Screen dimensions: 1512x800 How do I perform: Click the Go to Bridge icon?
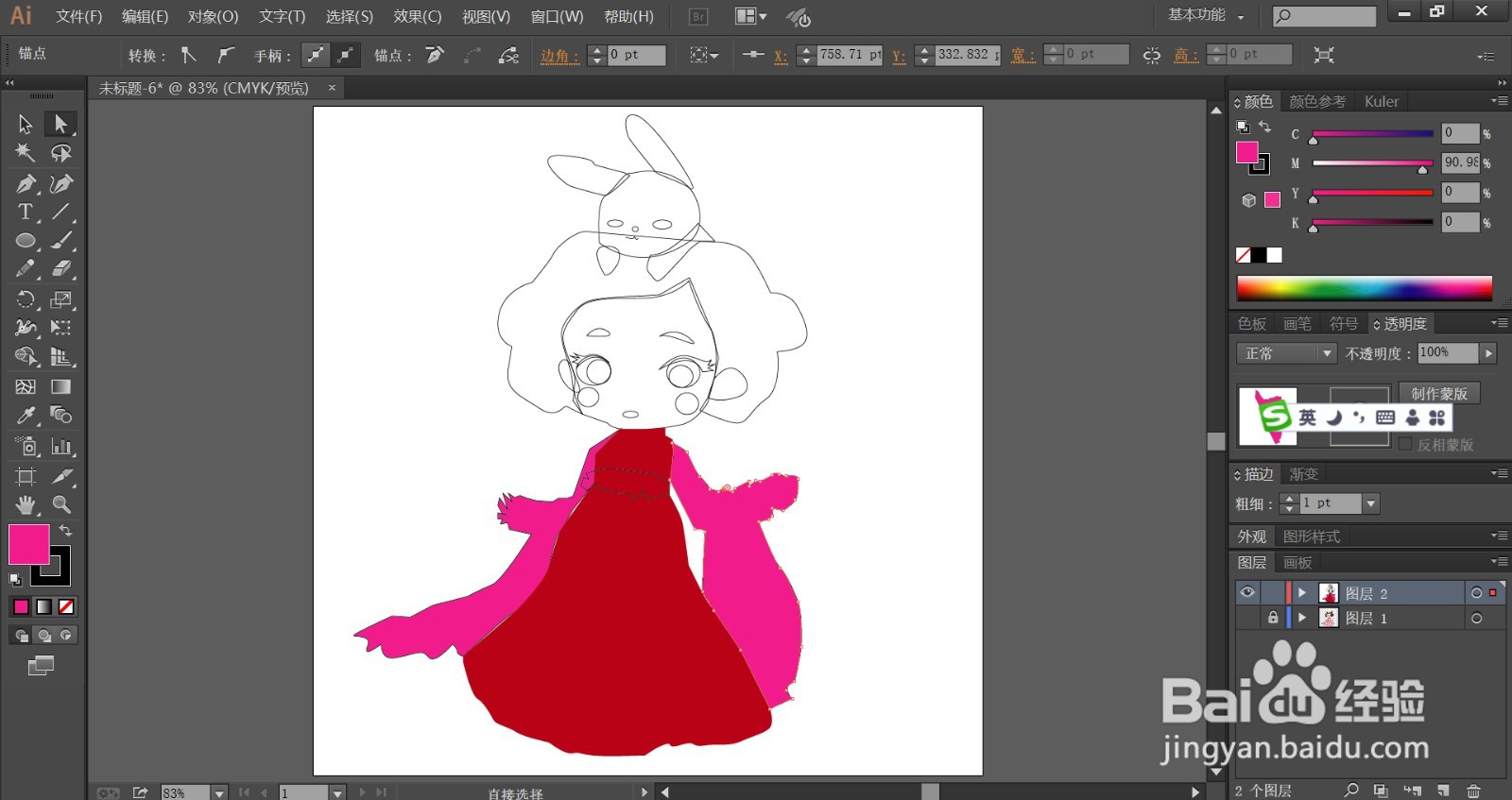click(x=698, y=17)
